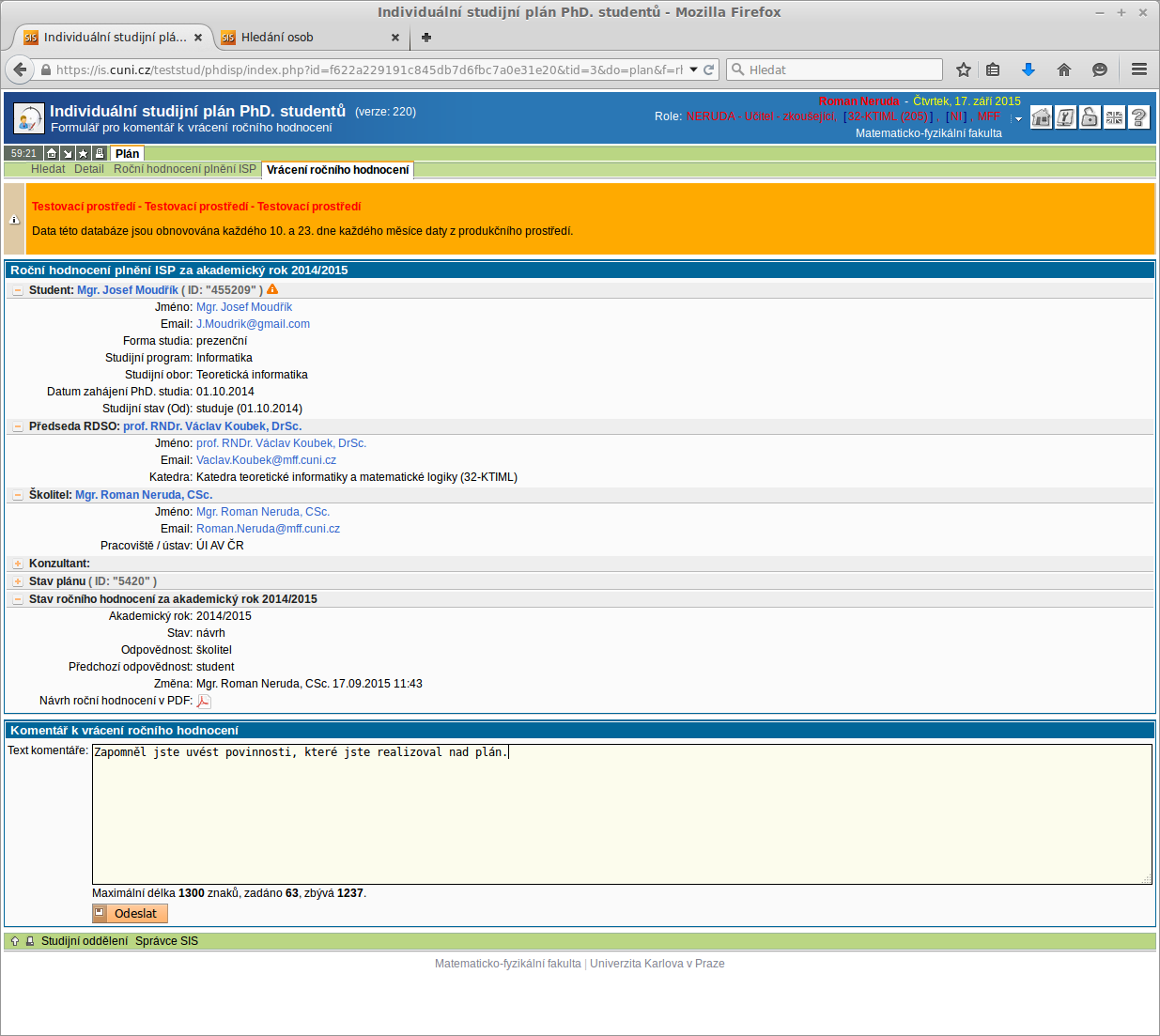Viewport: 1160px width, 1036px height.
Task: Open the PDF icon for annual evaluation draft
Action: (x=204, y=702)
